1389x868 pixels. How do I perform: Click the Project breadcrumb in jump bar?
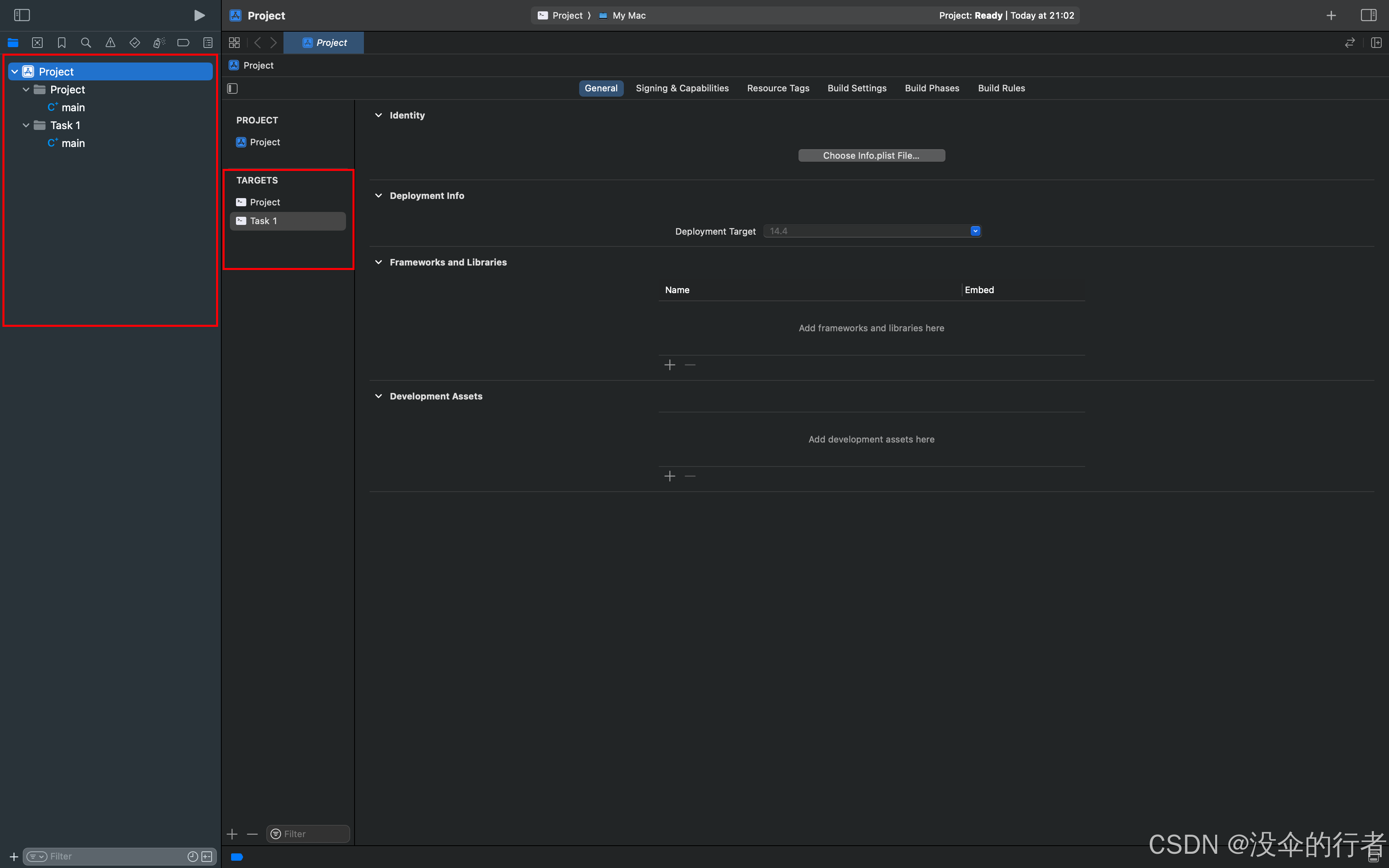point(251,65)
